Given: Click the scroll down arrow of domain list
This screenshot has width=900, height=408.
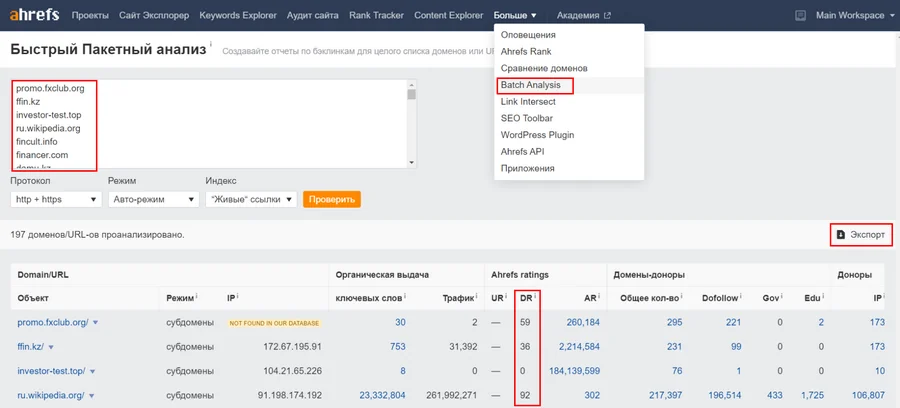Looking at the screenshot, I should click(411, 164).
